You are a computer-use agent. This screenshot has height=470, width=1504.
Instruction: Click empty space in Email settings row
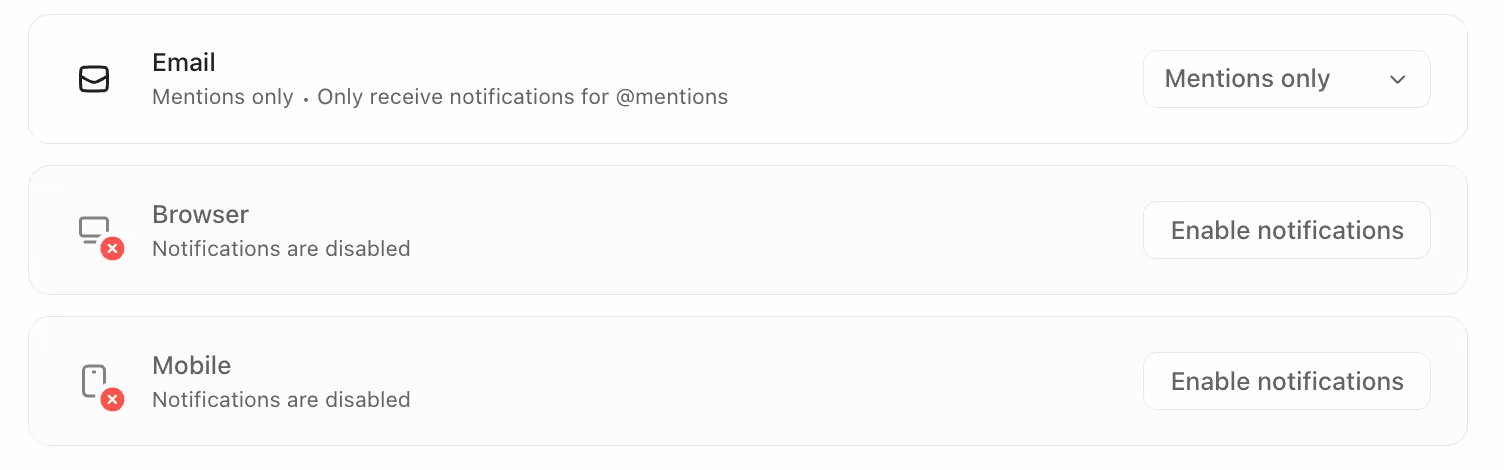(x=930, y=80)
